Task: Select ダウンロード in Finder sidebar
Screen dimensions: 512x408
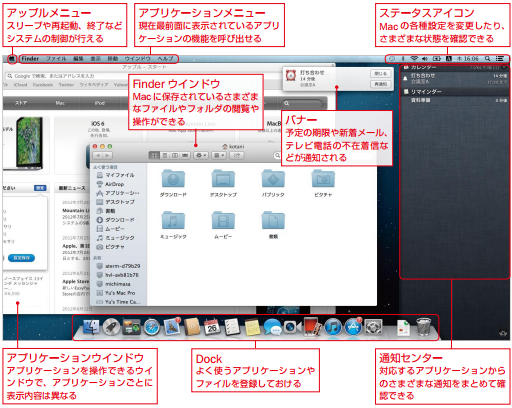Action: point(118,220)
